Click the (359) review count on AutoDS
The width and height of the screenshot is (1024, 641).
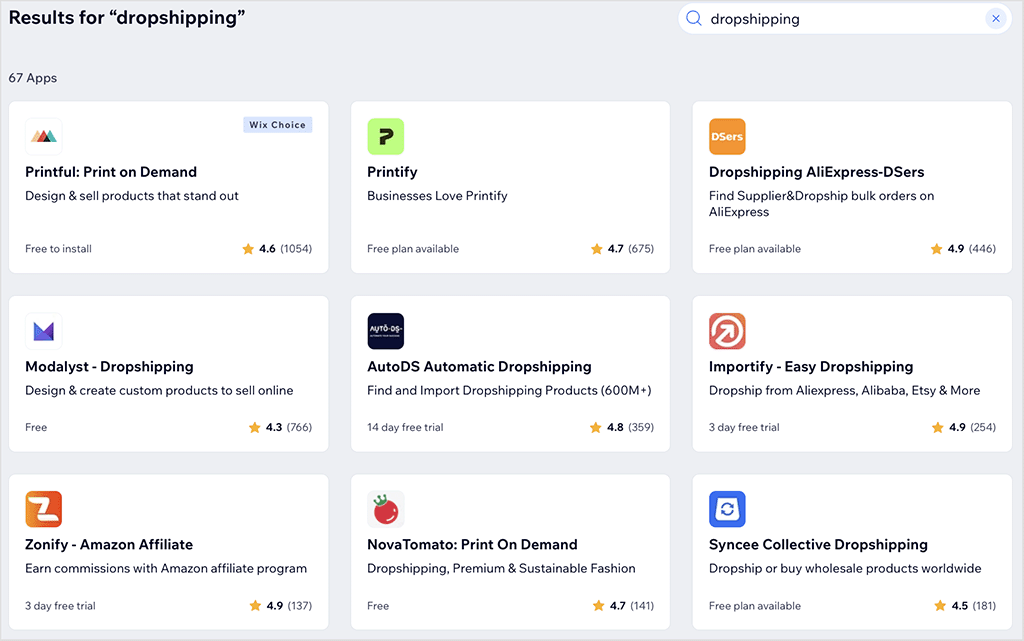point(641,428)
